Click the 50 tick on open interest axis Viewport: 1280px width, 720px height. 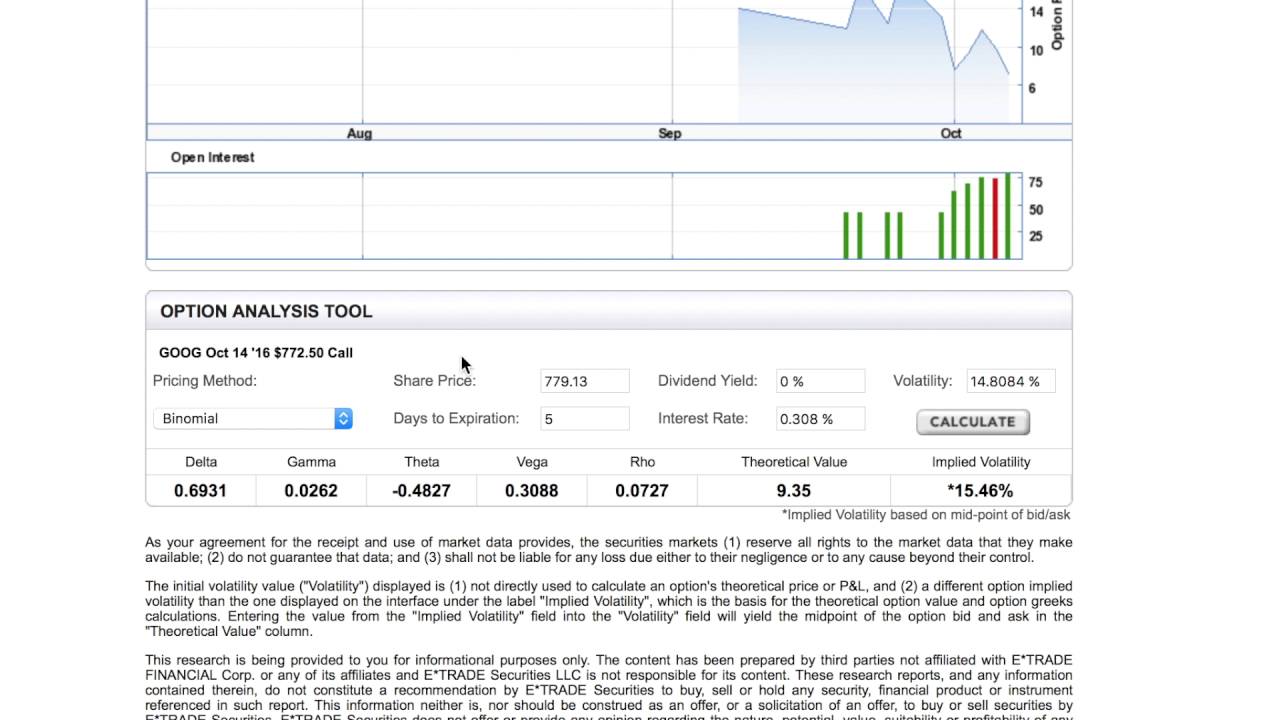pos(1035,210)
